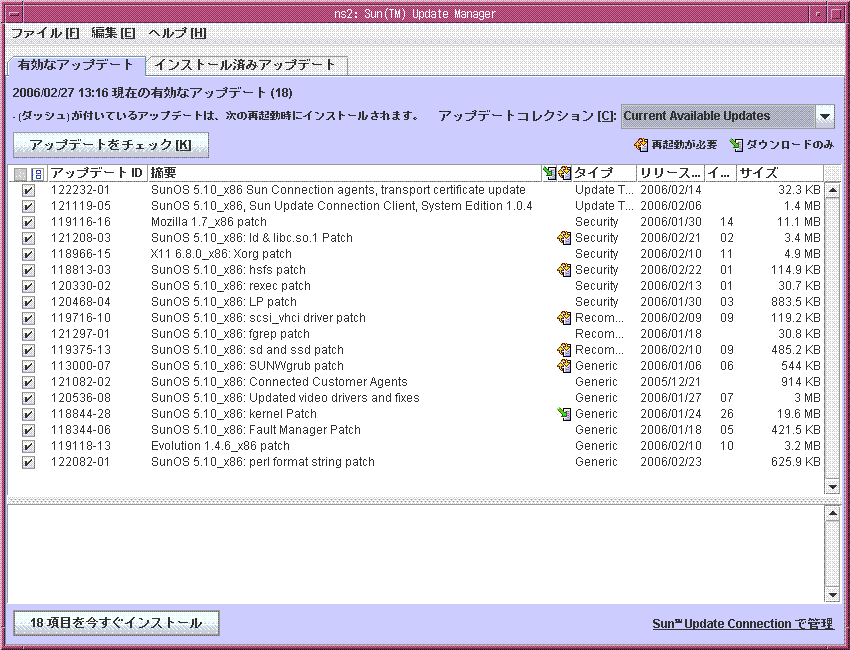Switch to インストール済みアップデート tab
Screen dimensions: 850x650
(246, 65)
